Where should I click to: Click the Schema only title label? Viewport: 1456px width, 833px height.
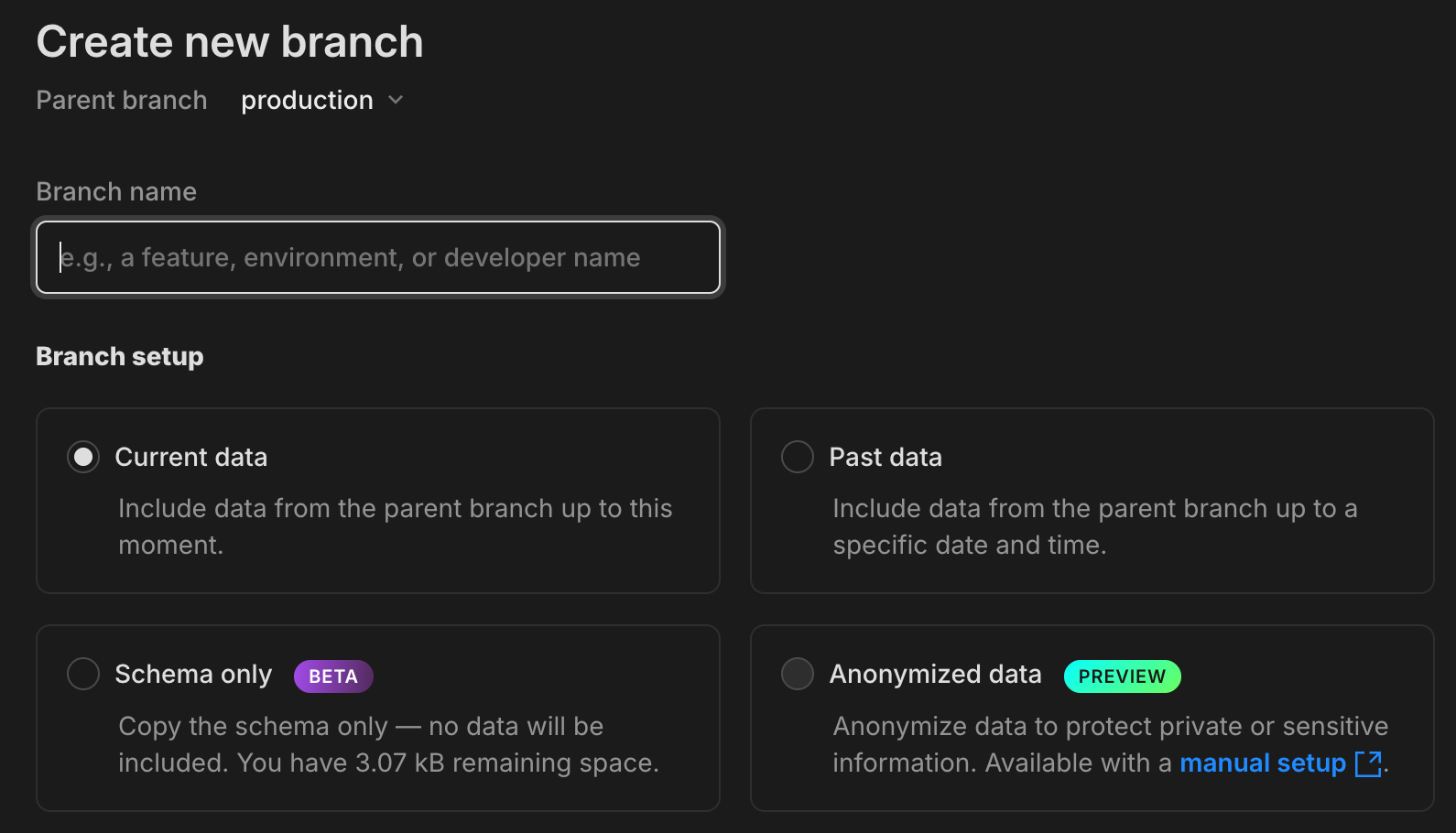(194, 675)
